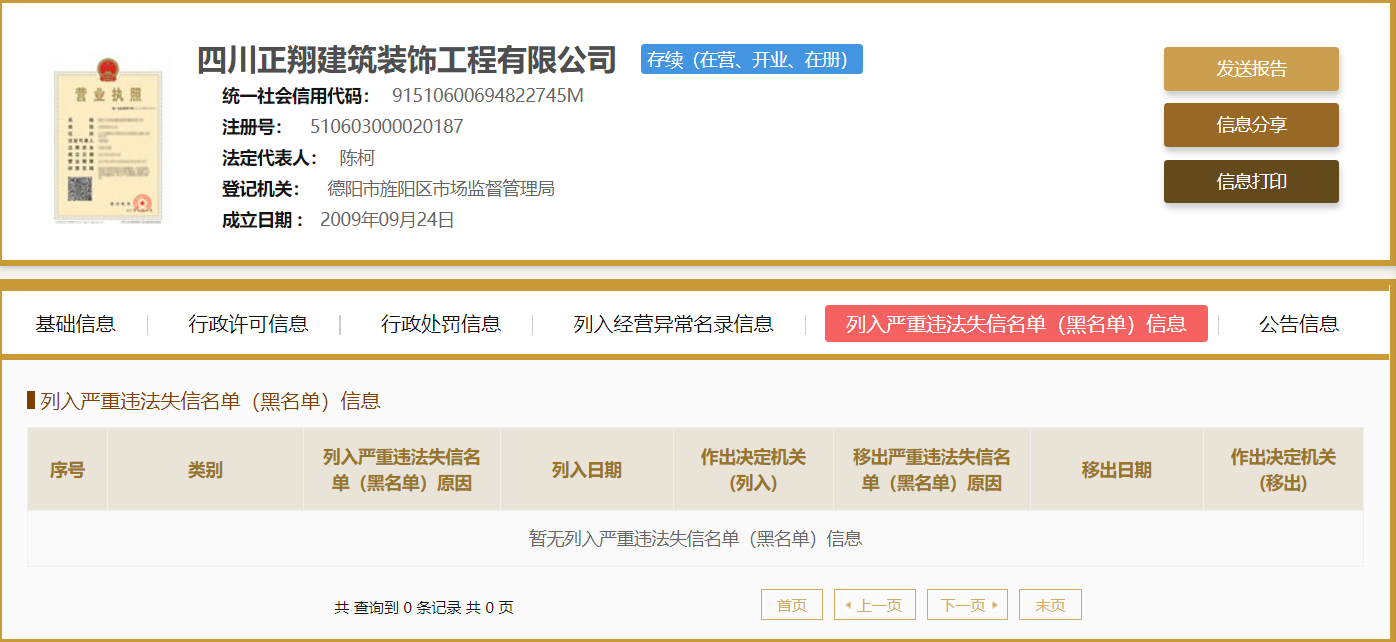Switch to the 行政许可信息 tab

(248, 324)
